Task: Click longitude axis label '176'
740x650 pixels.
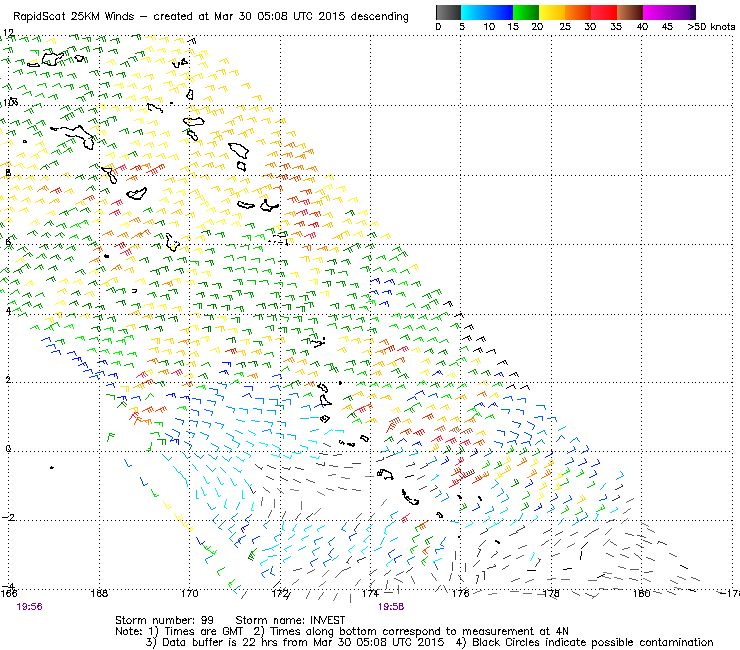Action: click(x=461, y=593)
